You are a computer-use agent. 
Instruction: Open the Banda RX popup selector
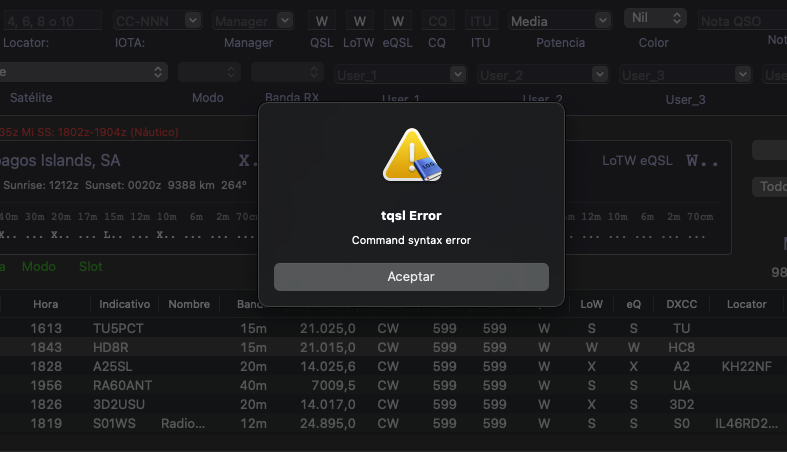point(287,72)
